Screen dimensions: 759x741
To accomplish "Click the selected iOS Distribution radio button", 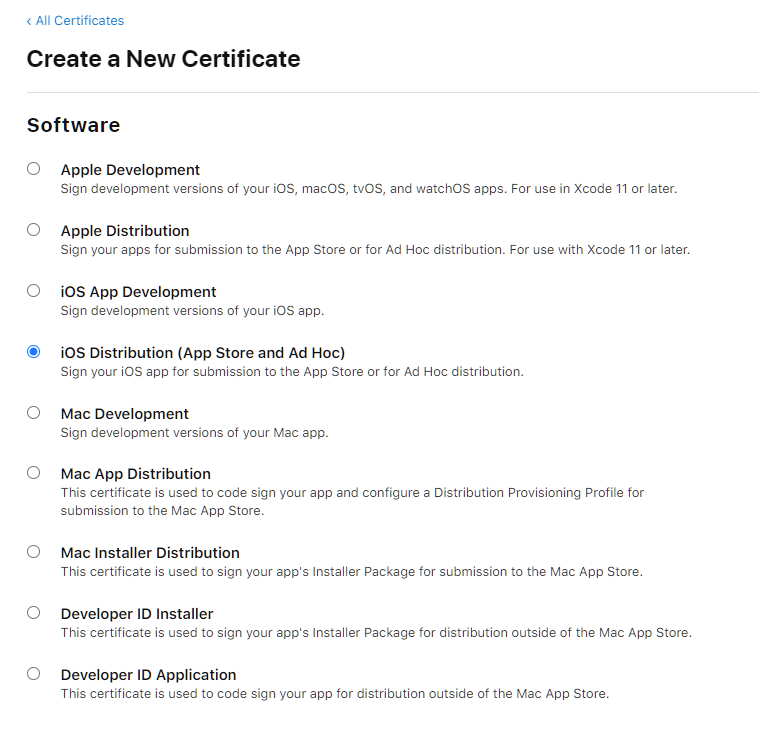I will (x=34, y=352).
